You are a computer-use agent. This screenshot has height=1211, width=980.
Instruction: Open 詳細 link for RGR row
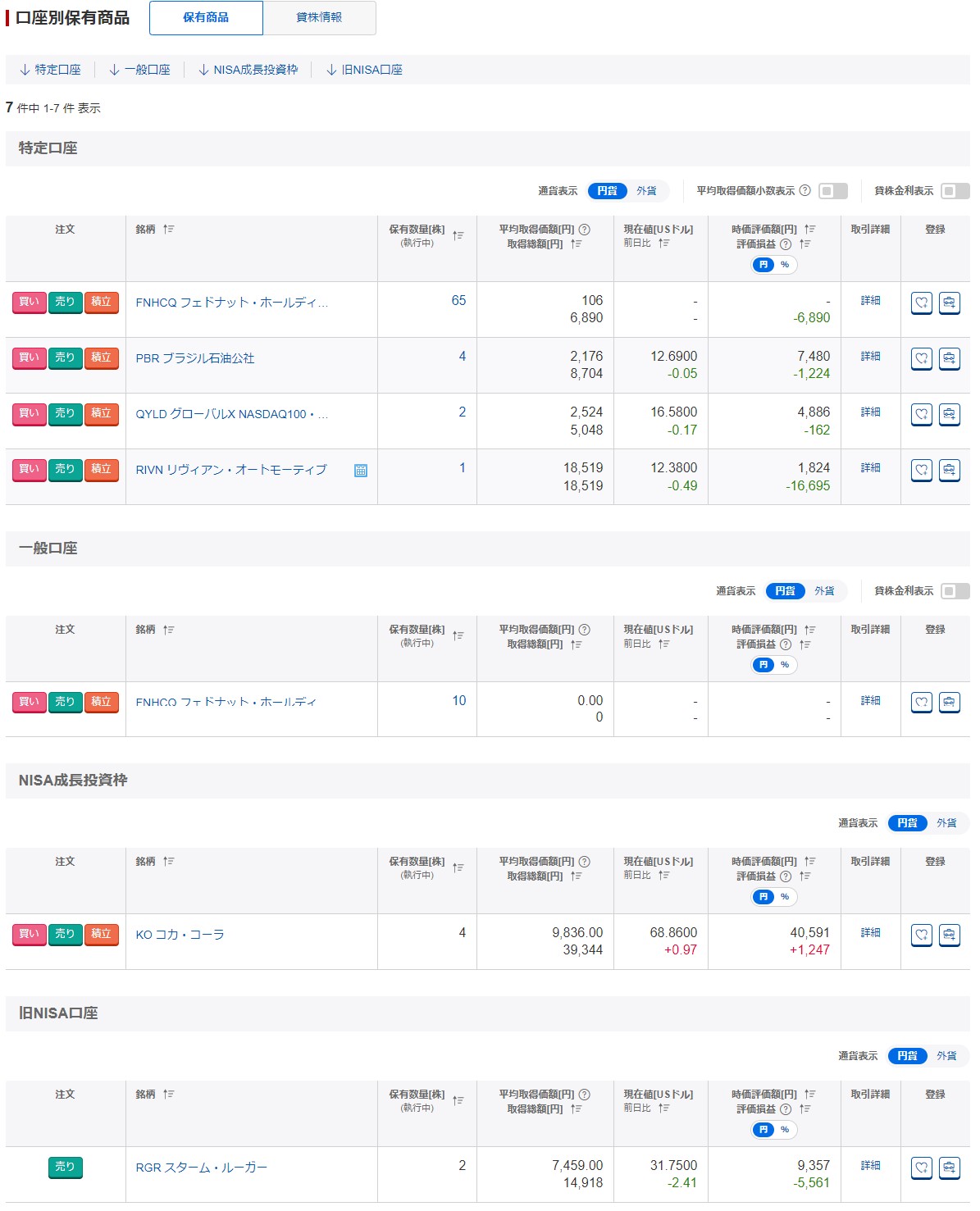870,1166
